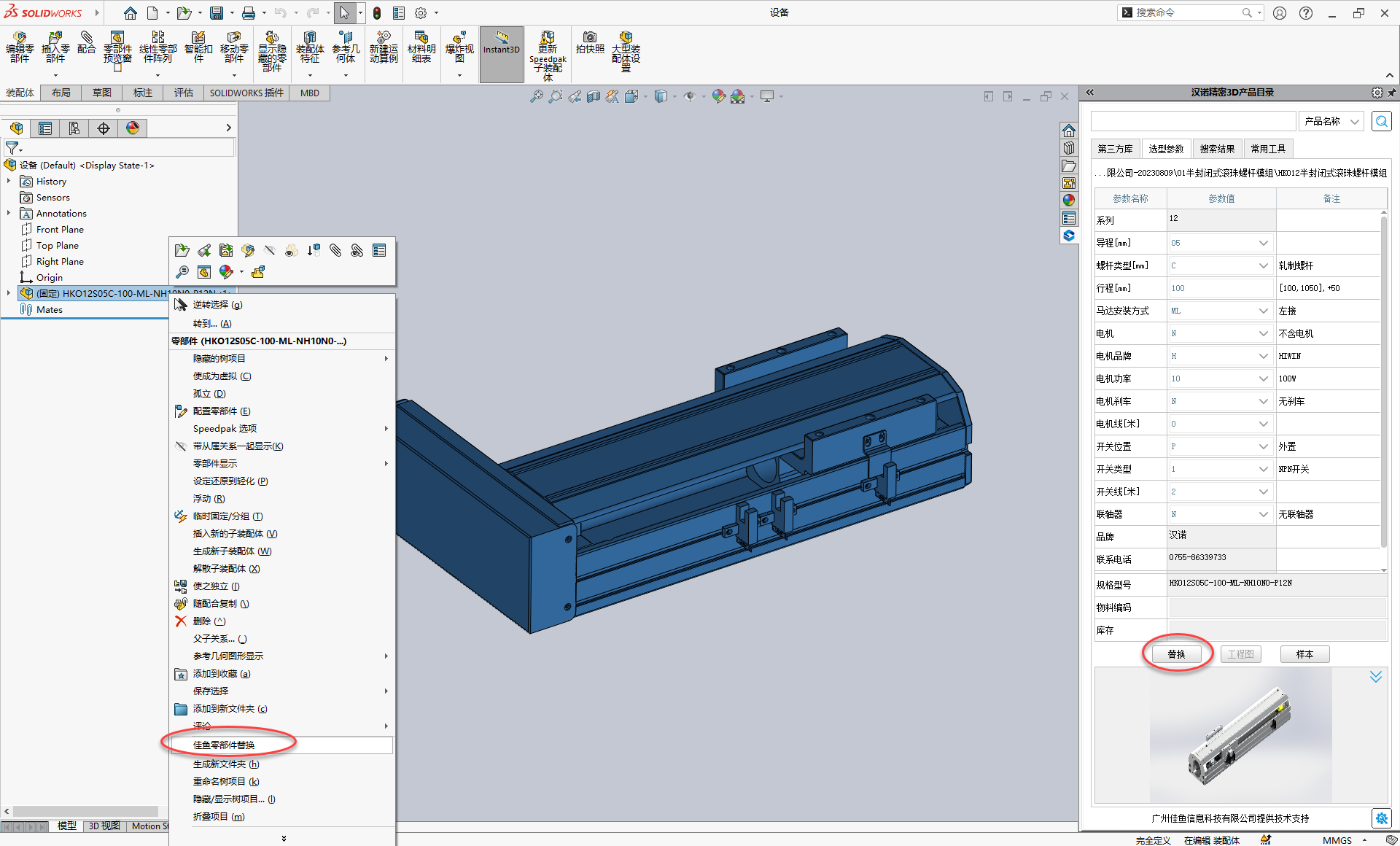Select Mates in feature tree

click(50, 310)
